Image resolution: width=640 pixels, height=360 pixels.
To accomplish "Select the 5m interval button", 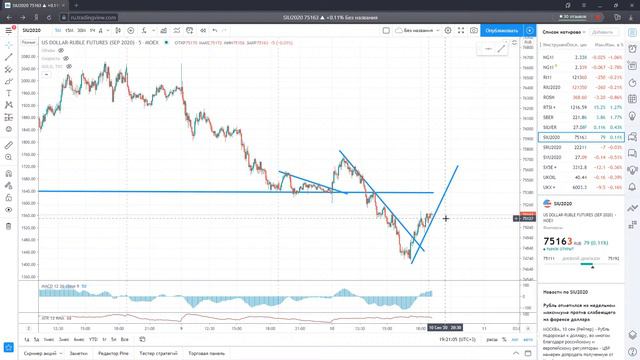I will point(58,31).
